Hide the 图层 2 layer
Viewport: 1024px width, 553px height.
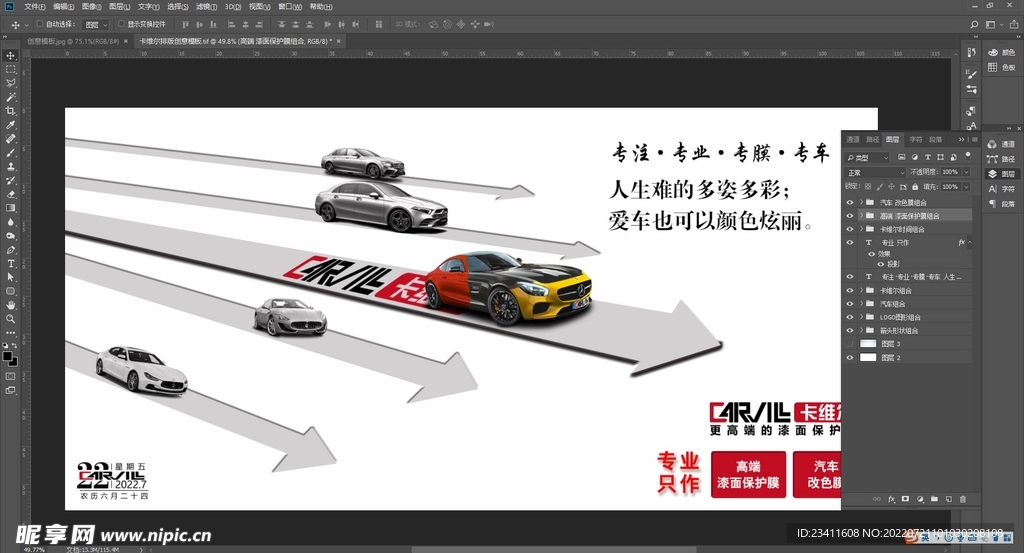(x=850, y=358)
